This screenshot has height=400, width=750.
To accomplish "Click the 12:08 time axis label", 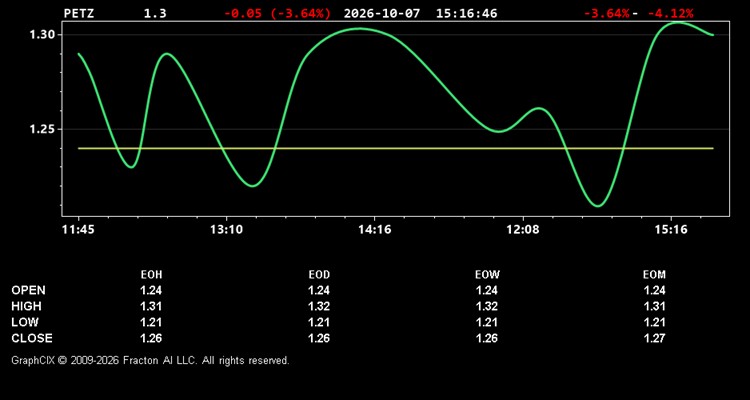I will (x=523, y=230).
